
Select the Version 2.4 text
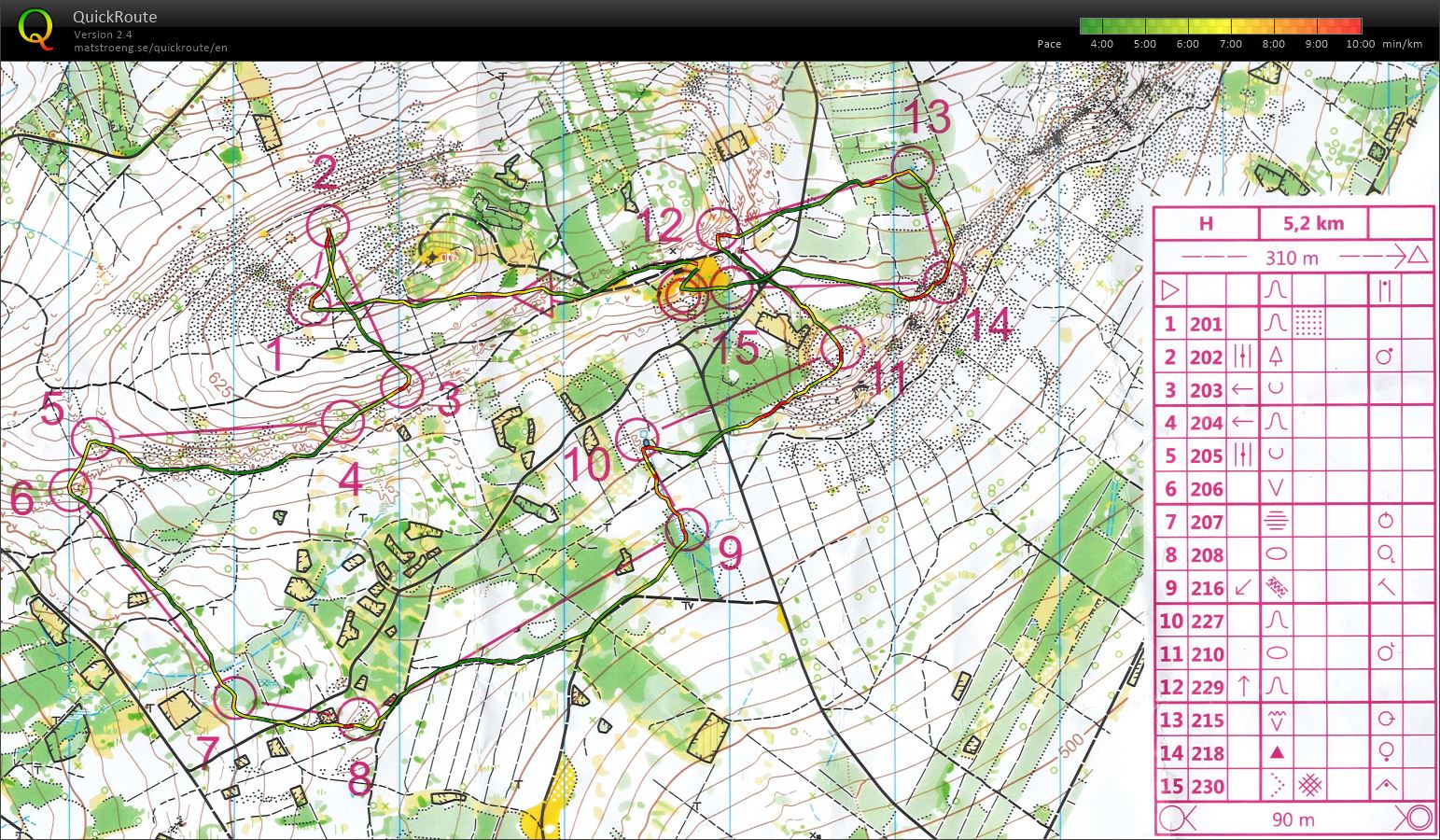point(103,35)
